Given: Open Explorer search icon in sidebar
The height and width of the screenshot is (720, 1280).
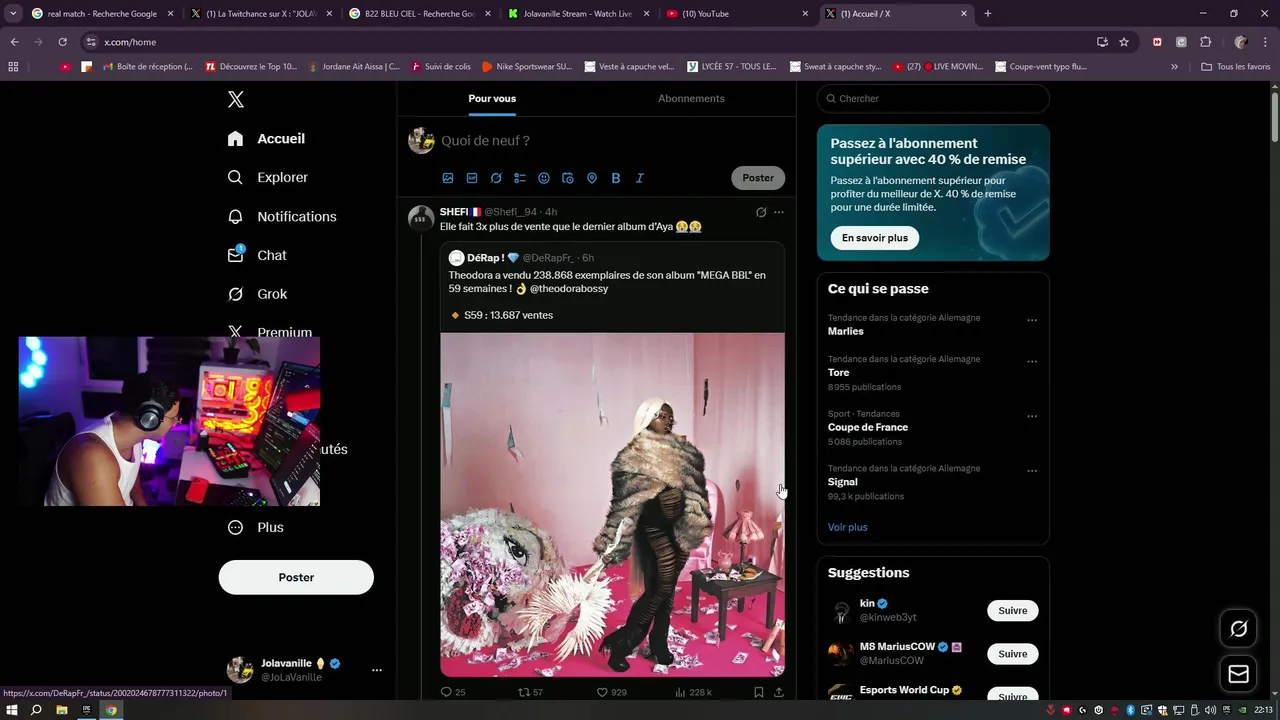Looking at the screenshot, I should tap(235, 177).
